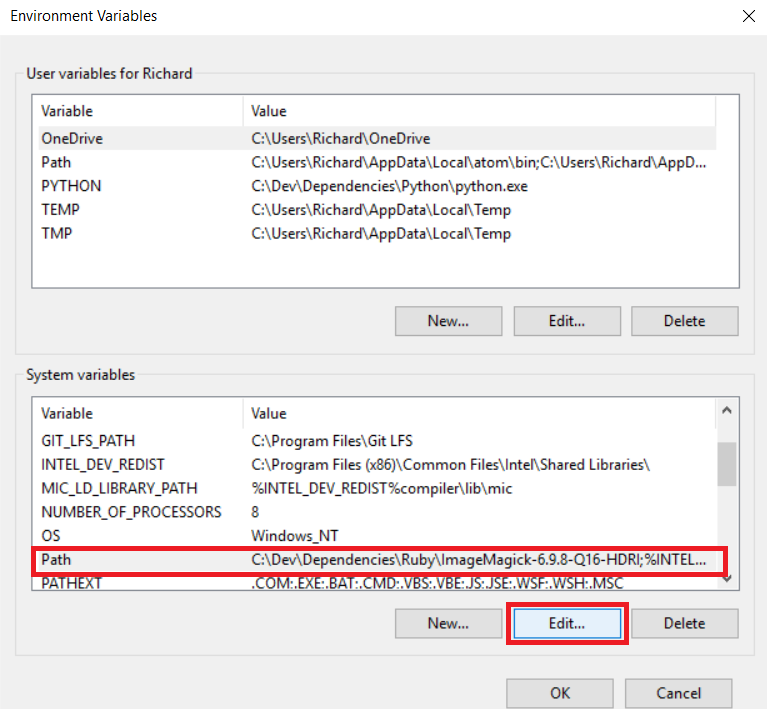Click value C:\Dev\Dependencies\Python\python.exe
This screenshot has width=767, height=709.
tap(389, 186)
